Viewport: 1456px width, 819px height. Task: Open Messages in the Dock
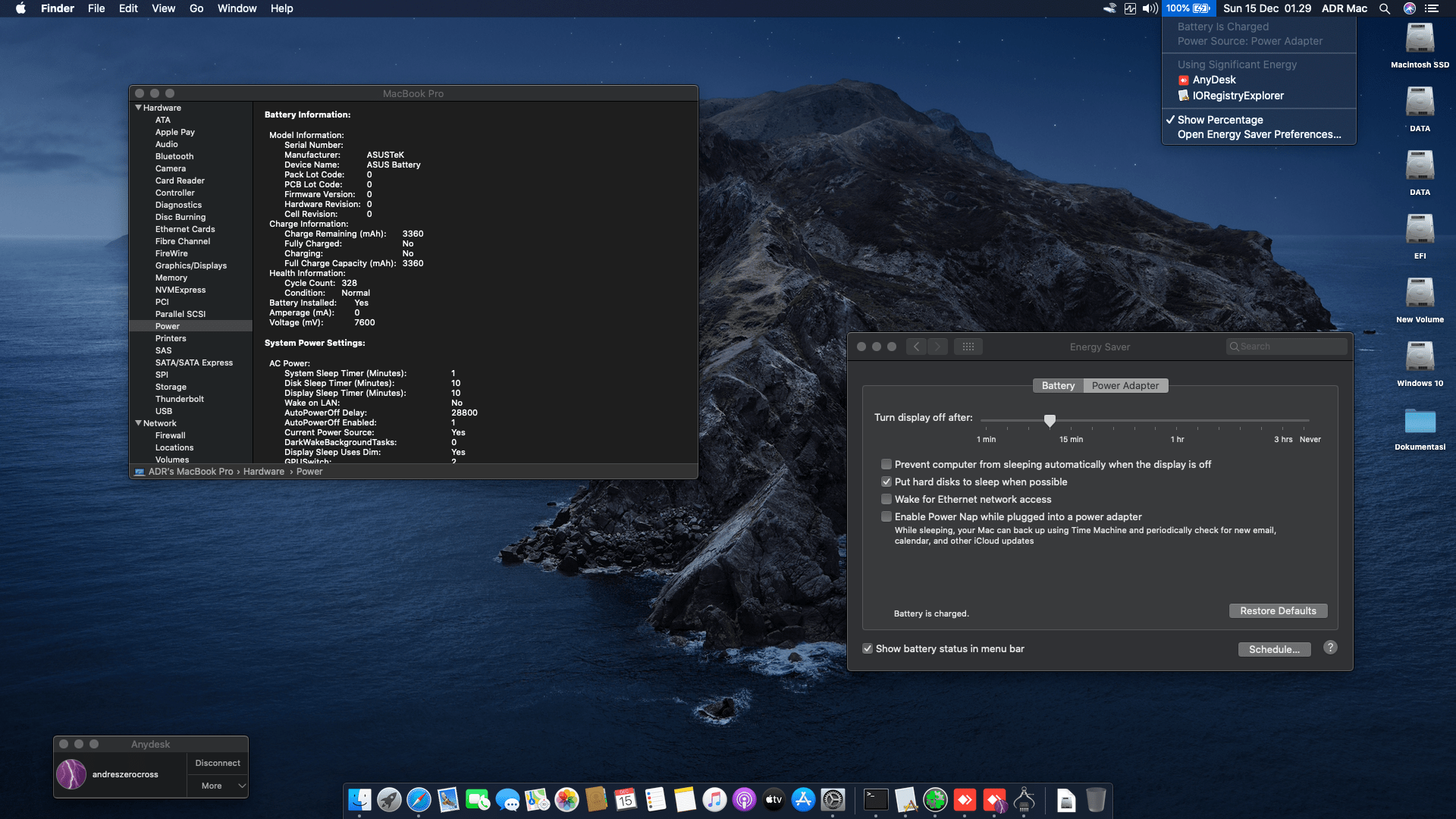point(507,799)
